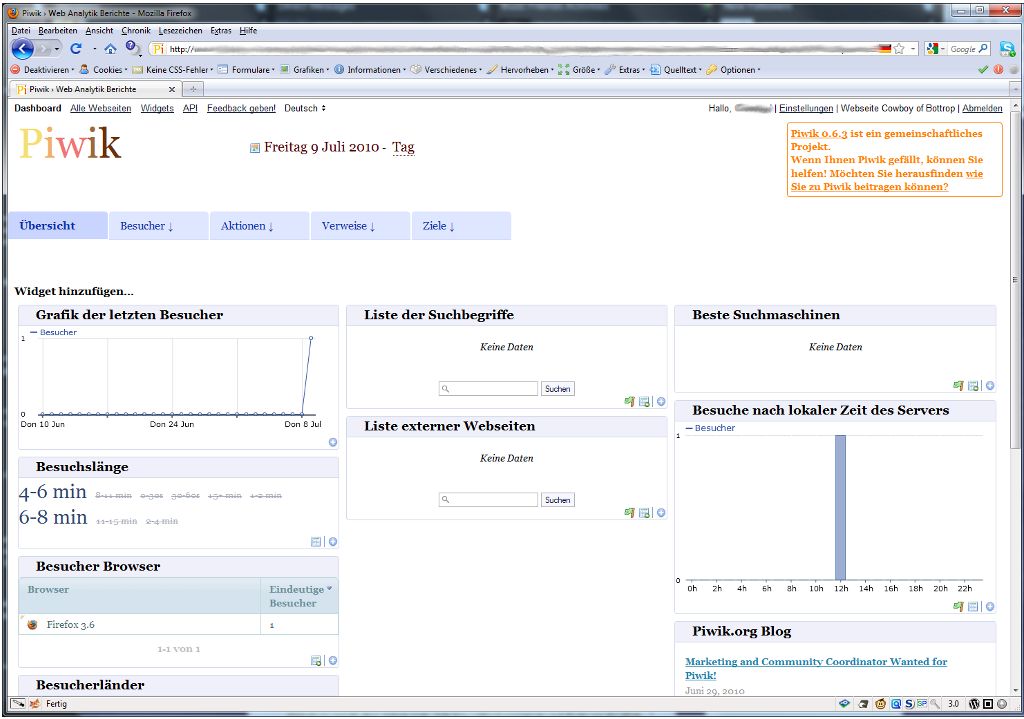The width and height of the screenshot is (1024, 719).
Task: Click table view icon in Besuchslänge widget
Action: coord(316,541)
